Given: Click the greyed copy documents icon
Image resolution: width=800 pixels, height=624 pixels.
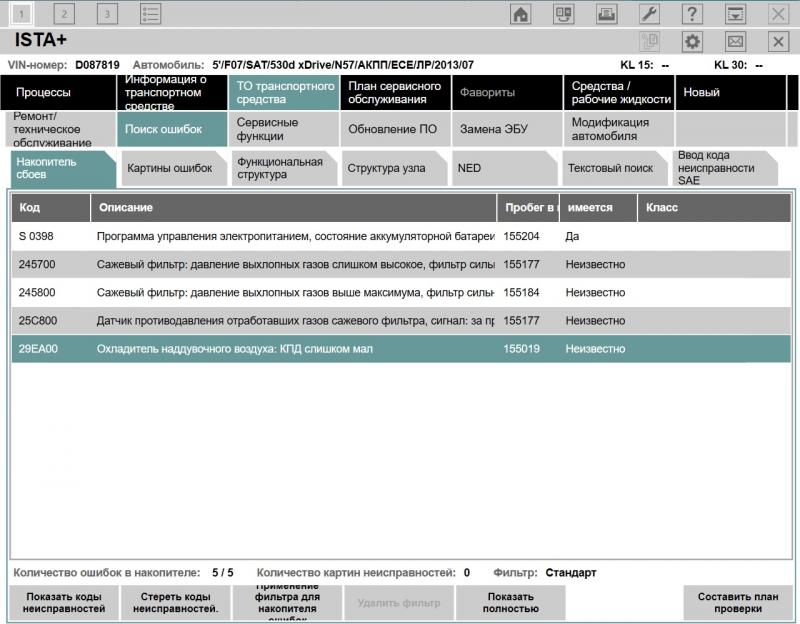Looking at the screenshot, I should tap(649, 41).
